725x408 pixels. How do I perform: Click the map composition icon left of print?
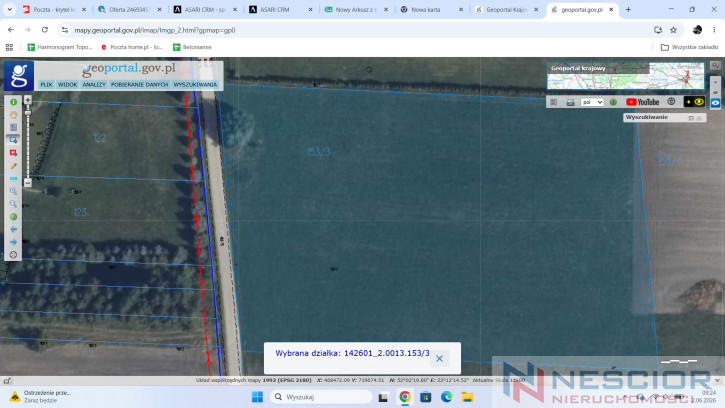[x=553, y=102]
